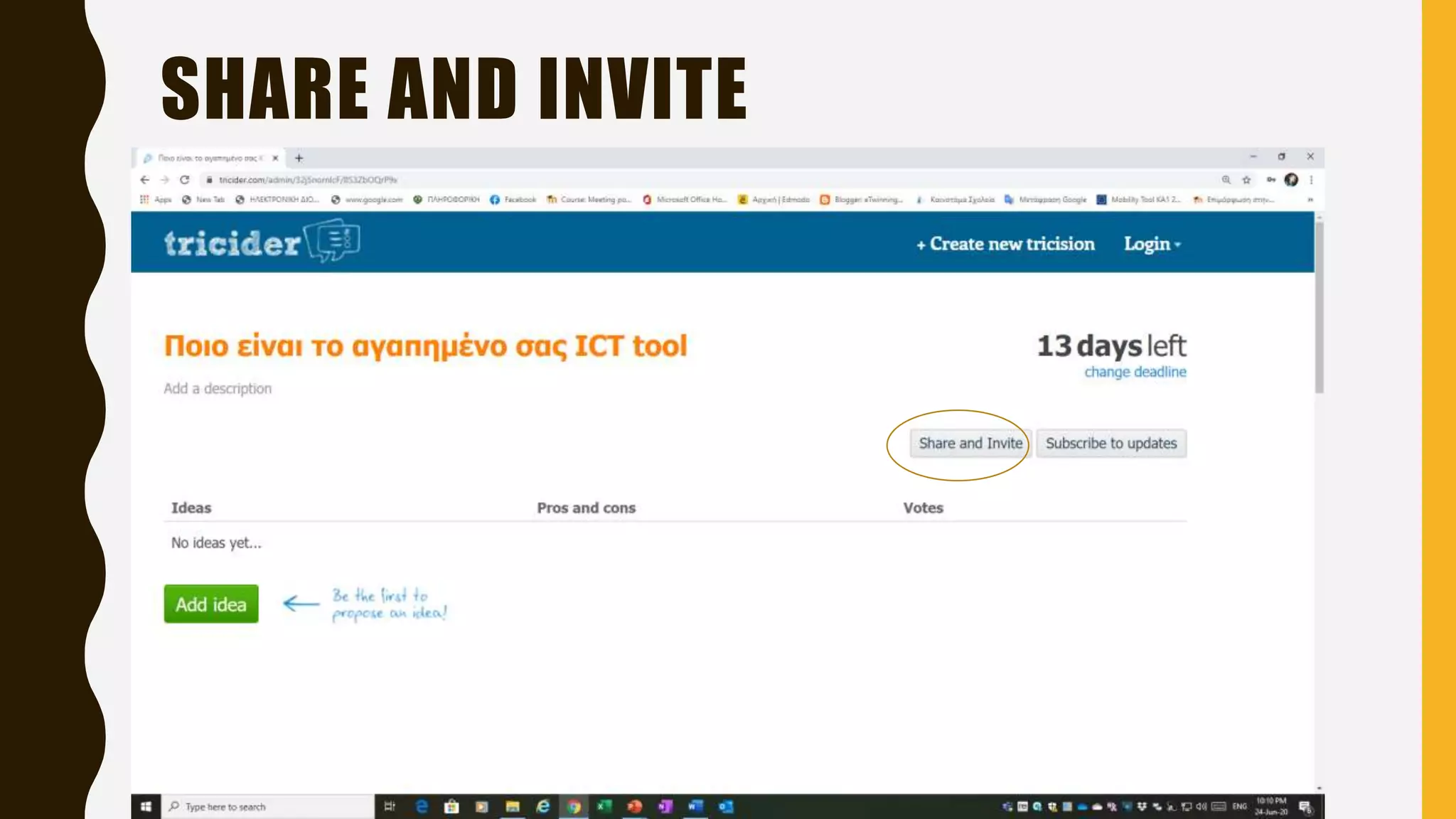Open the zoom magnifier icon in address bar
This screenshot has height=819, width=1456.
pos(1226,180)
